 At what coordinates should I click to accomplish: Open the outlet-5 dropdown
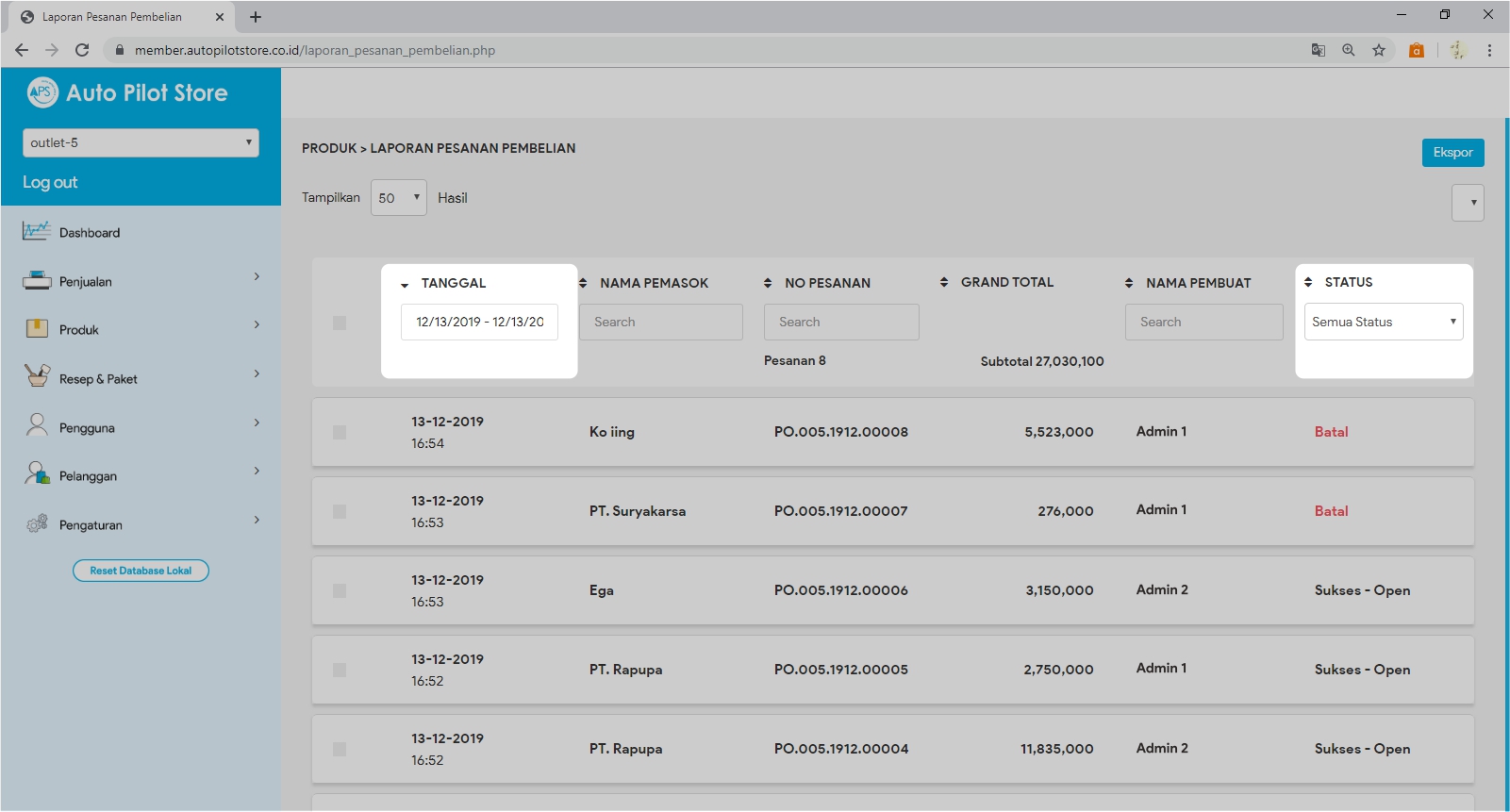pos(141,142)
